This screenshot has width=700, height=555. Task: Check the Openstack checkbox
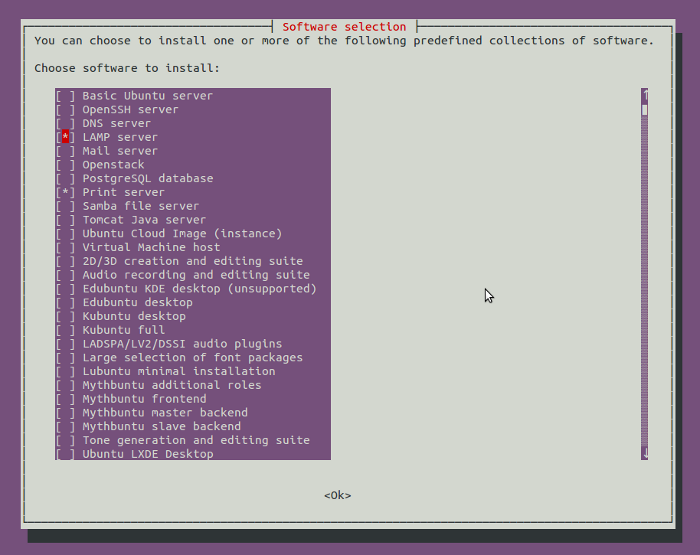click(x=66, y=165)
